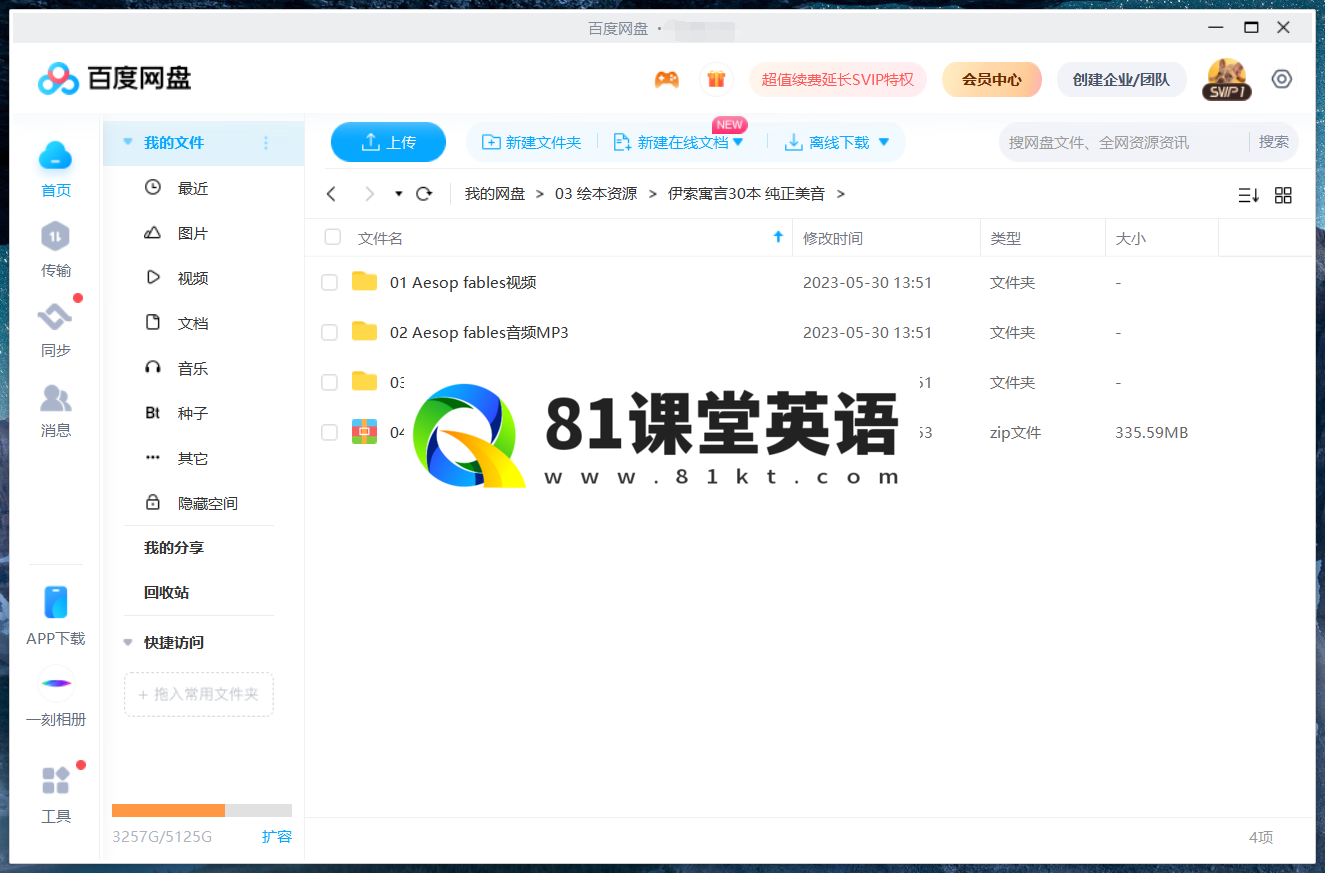Click storage usage progress bar
This screenshot has width=1325, height=873.
tap(202, 810)
